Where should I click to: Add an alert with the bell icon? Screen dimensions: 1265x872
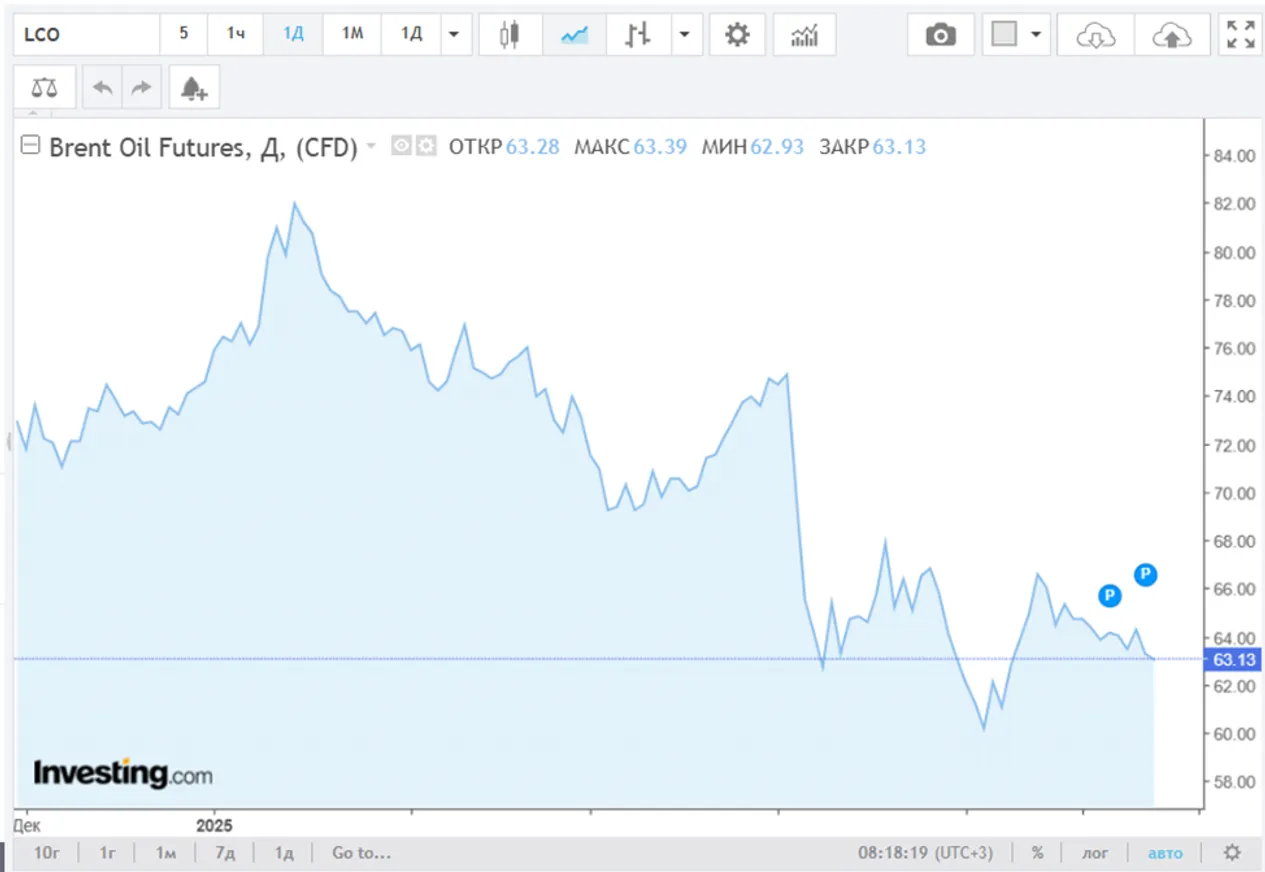[194, 88]
